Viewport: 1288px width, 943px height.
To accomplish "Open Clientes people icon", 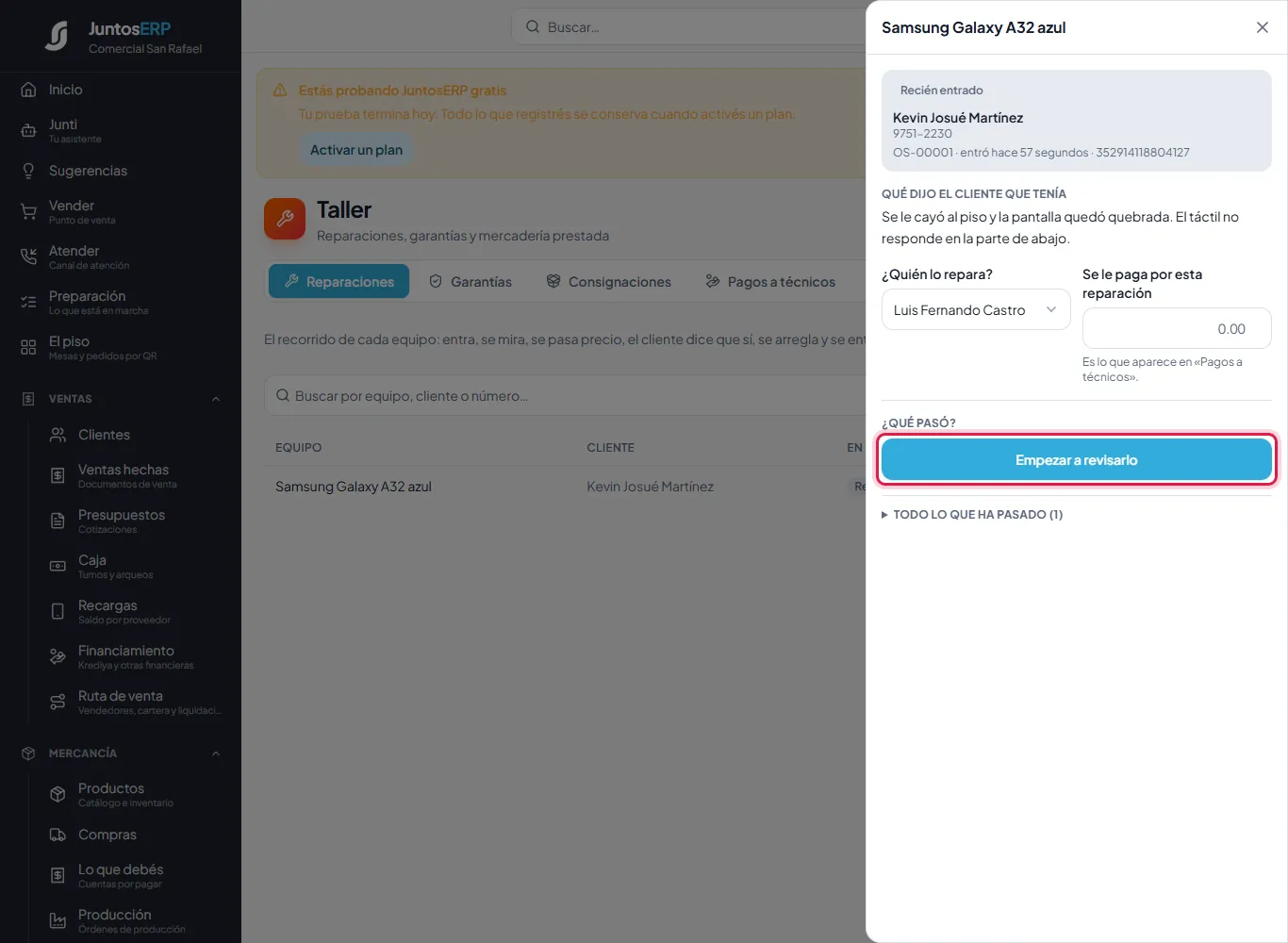I will tap(58, 435).
